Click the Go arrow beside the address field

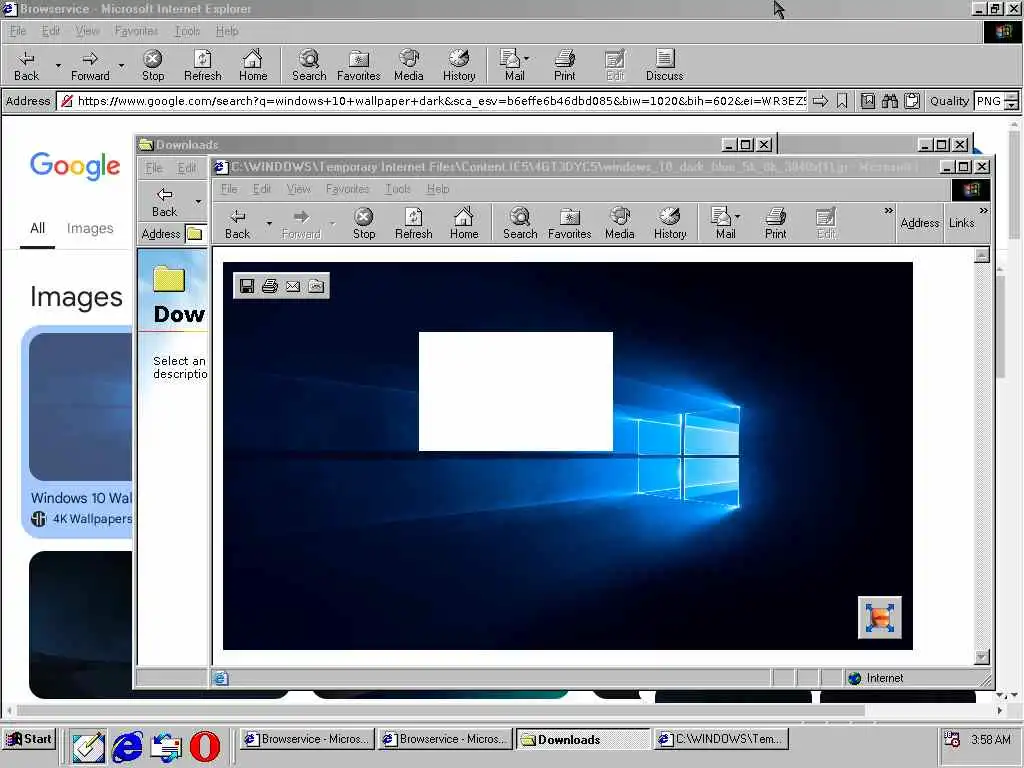tap(820, 101)
